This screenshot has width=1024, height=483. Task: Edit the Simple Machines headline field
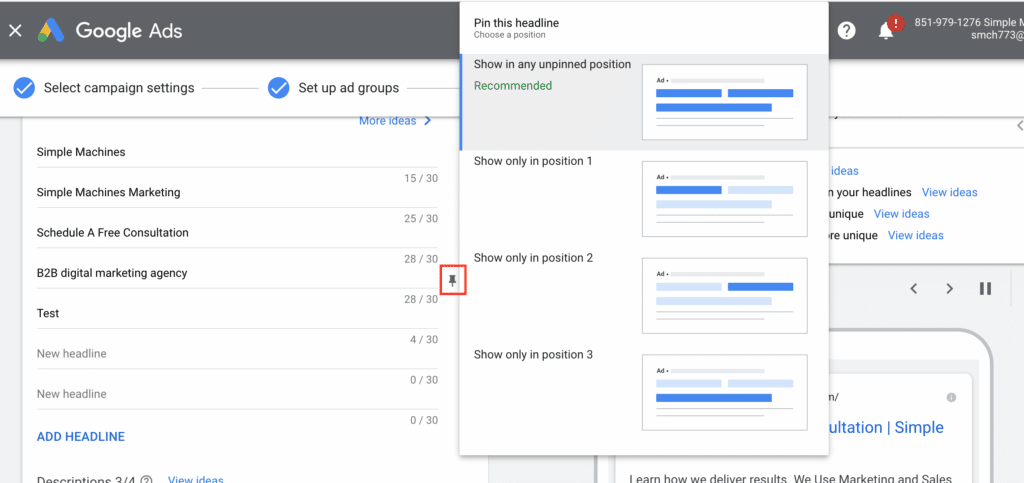coord(237,152)
